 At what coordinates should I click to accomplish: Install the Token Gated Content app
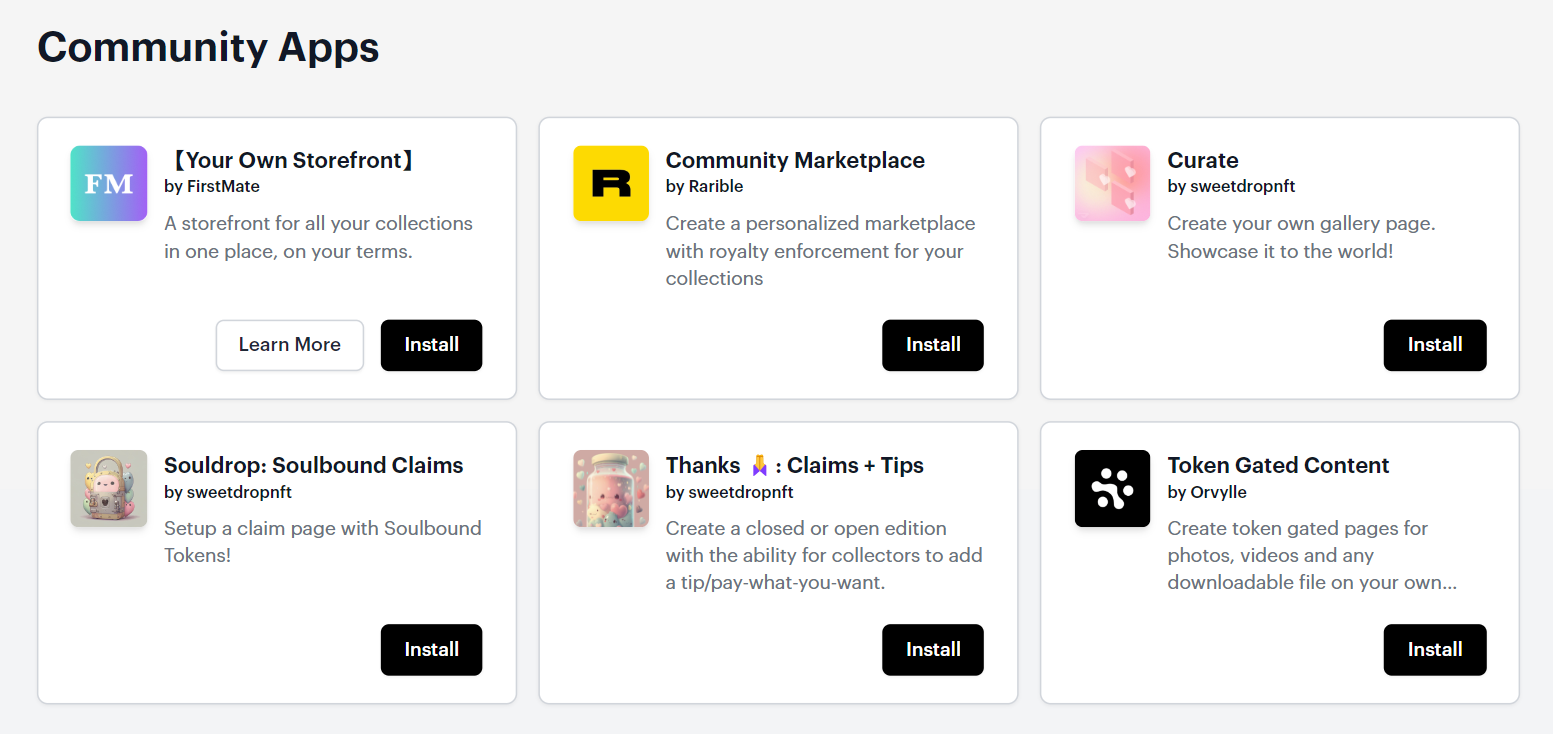1434,650
